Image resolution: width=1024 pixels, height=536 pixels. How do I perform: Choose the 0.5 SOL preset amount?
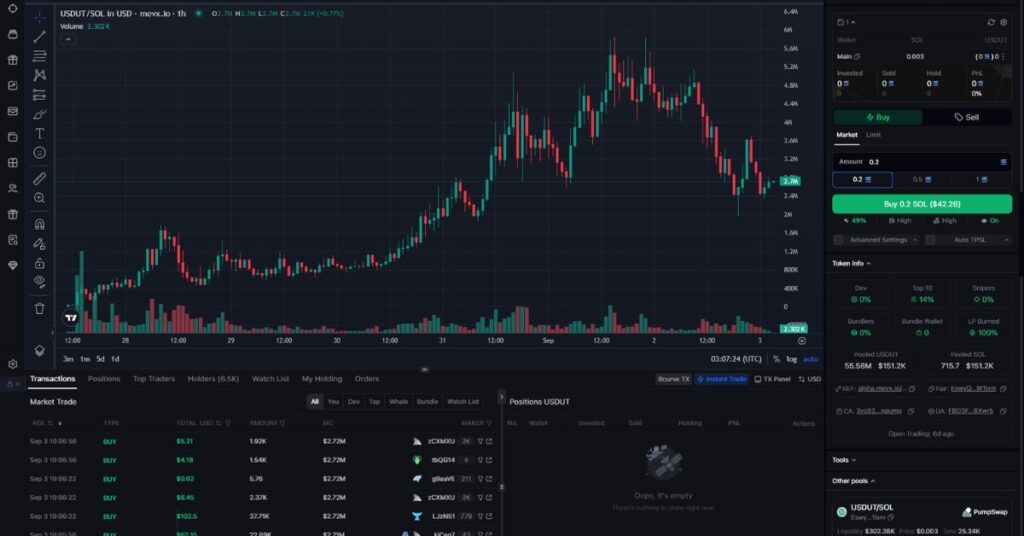[x=921, y=180]
